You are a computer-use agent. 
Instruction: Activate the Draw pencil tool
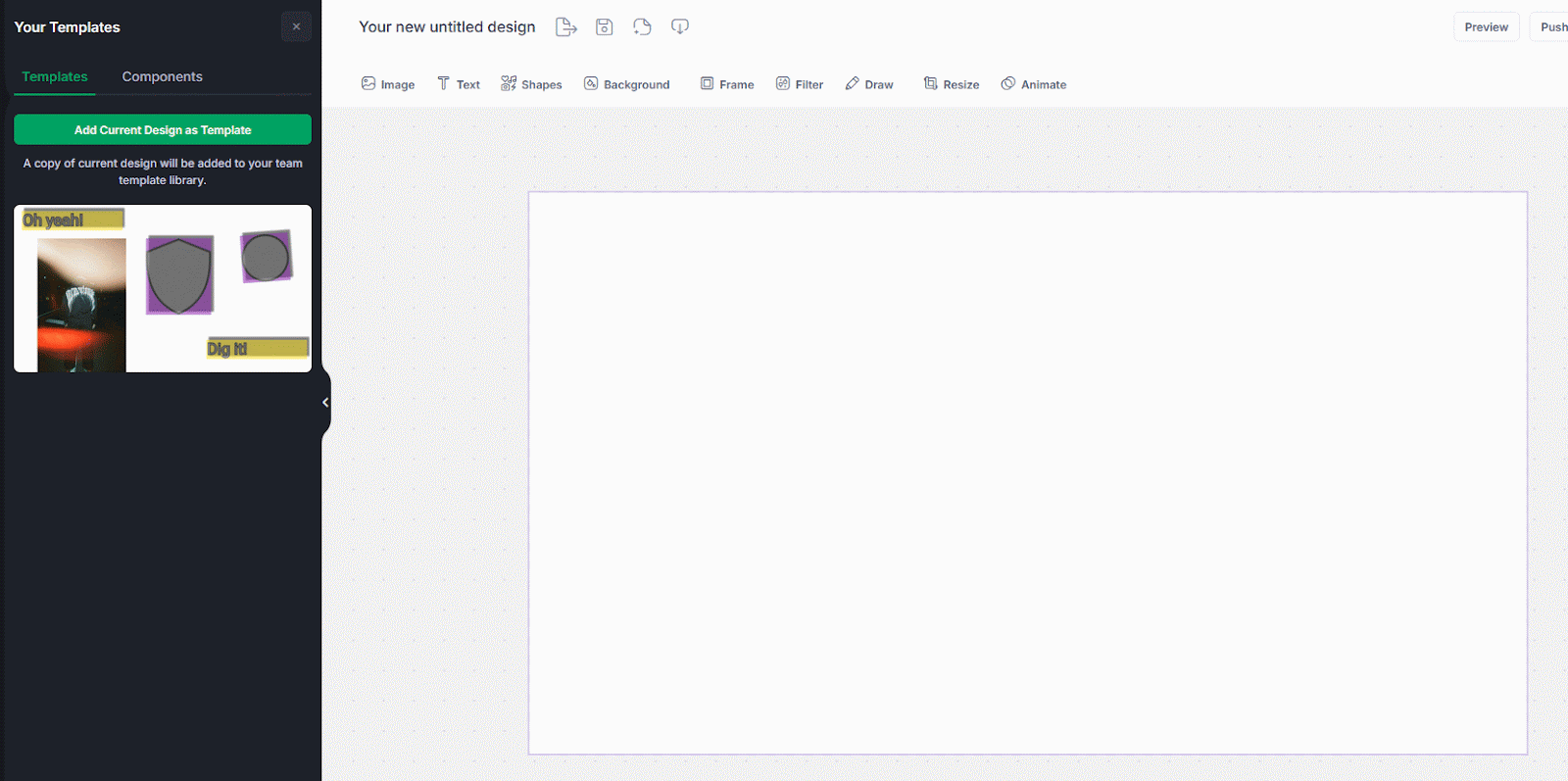[x=869, y=84]
